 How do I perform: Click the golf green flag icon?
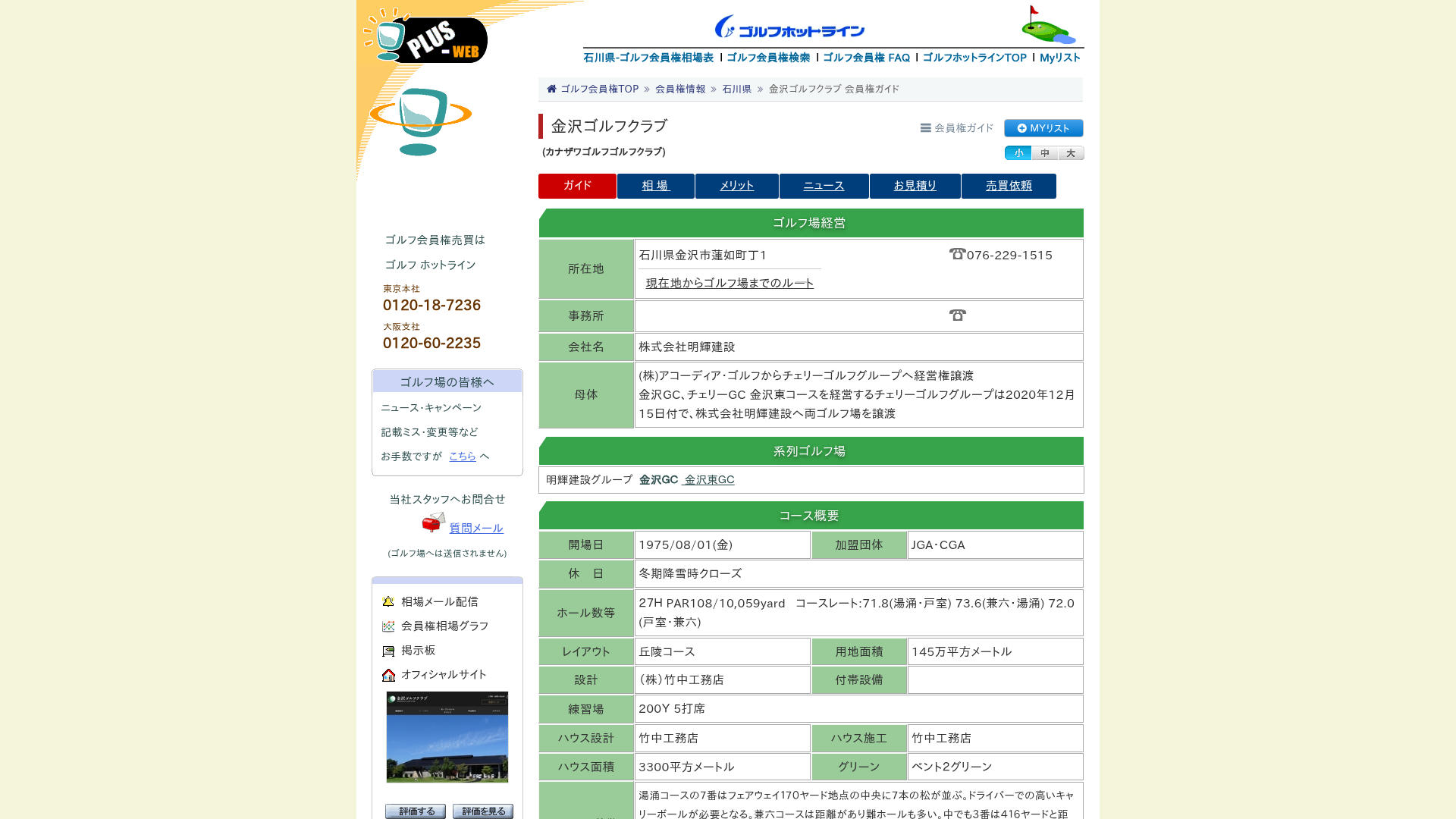click(x=1048, y=25)
